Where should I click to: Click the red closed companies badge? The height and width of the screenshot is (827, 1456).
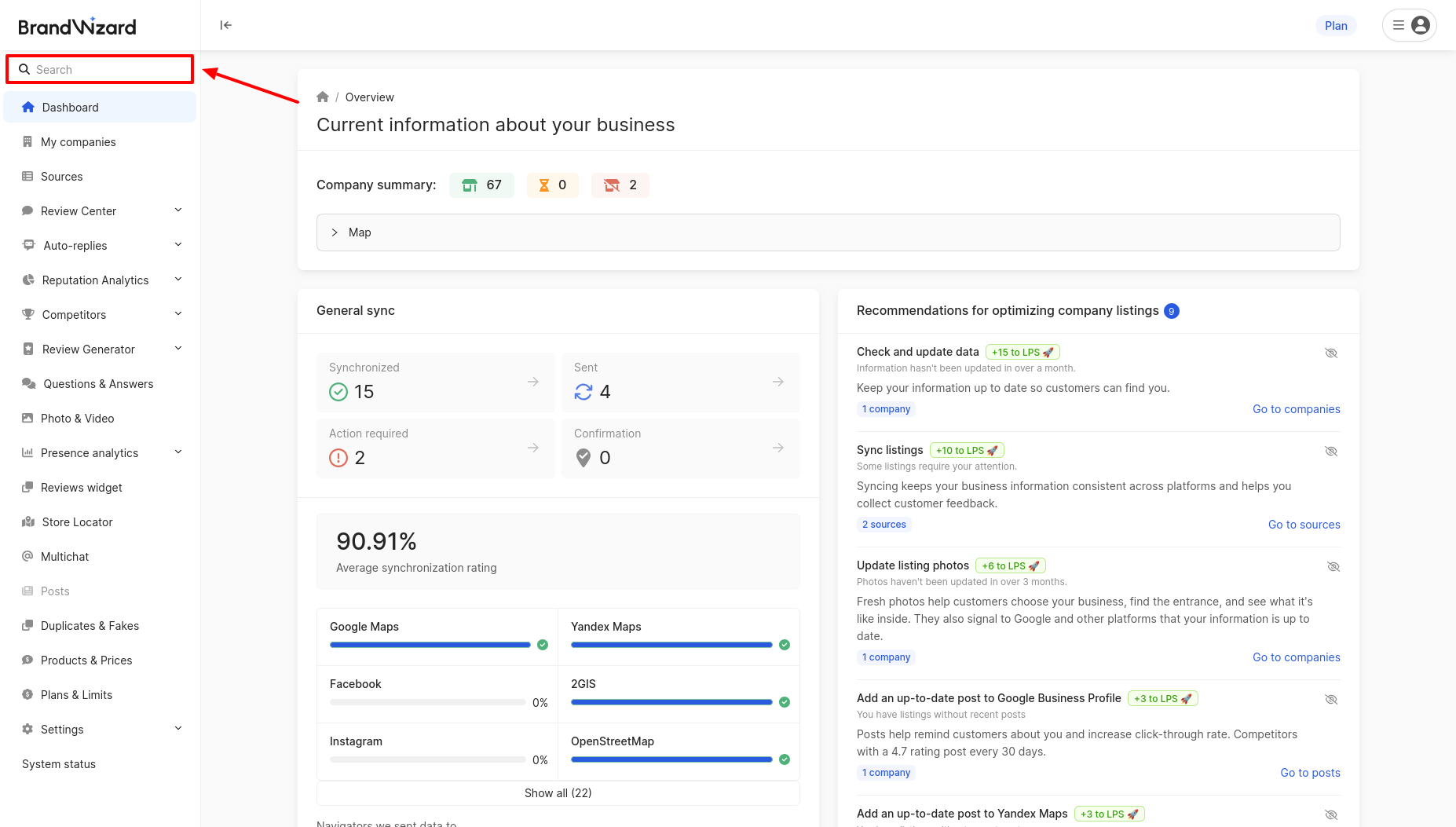(x=620, y=185)
